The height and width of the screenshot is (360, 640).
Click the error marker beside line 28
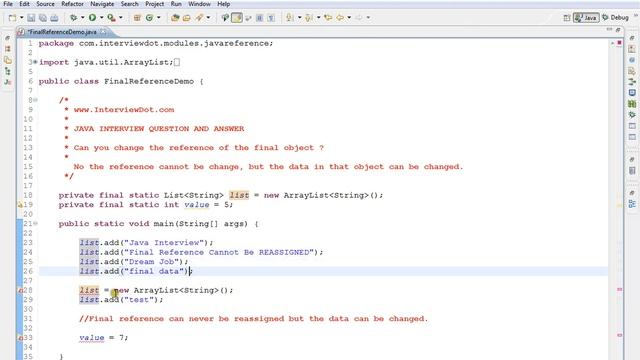click(x=20, y=290)
